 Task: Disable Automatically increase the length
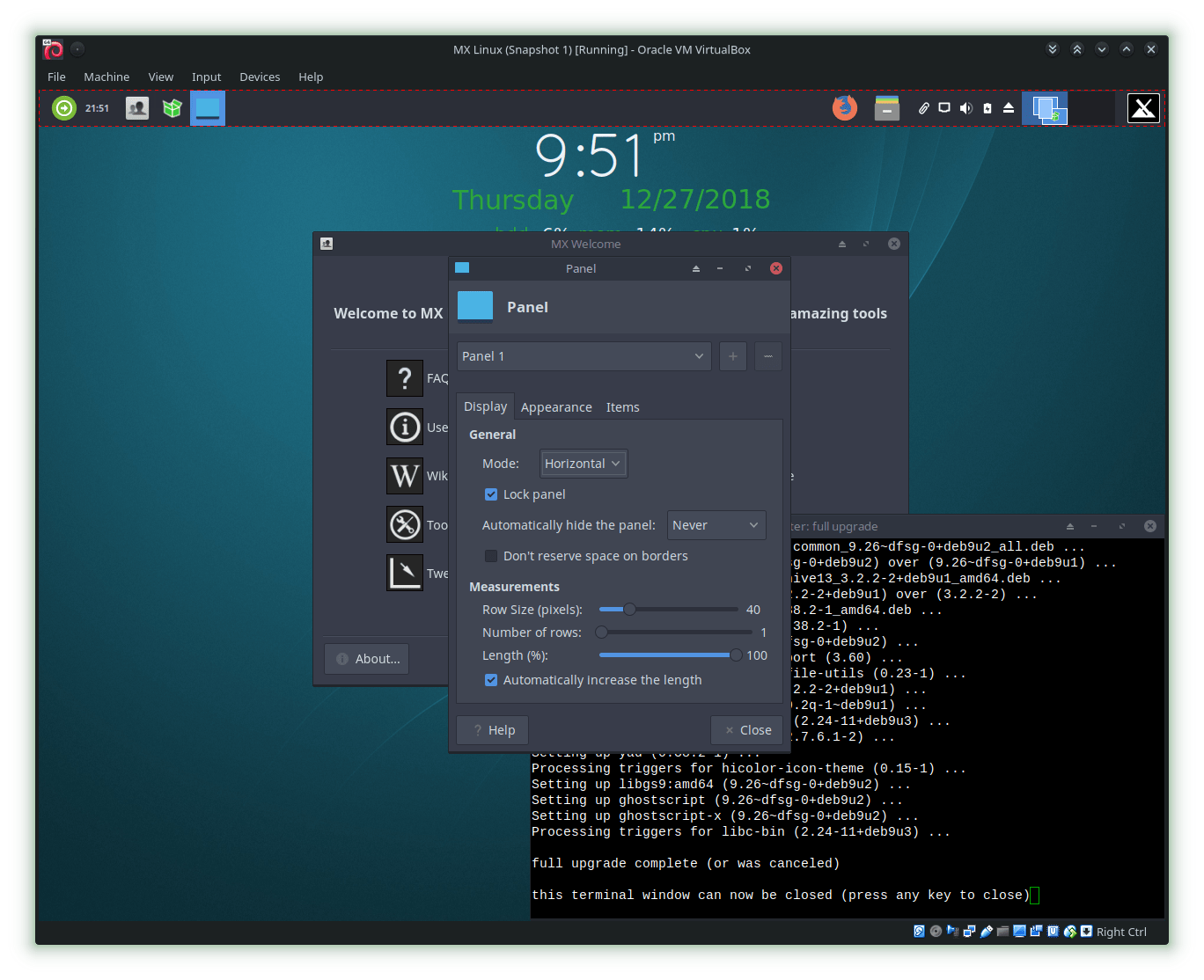[491, 679]
